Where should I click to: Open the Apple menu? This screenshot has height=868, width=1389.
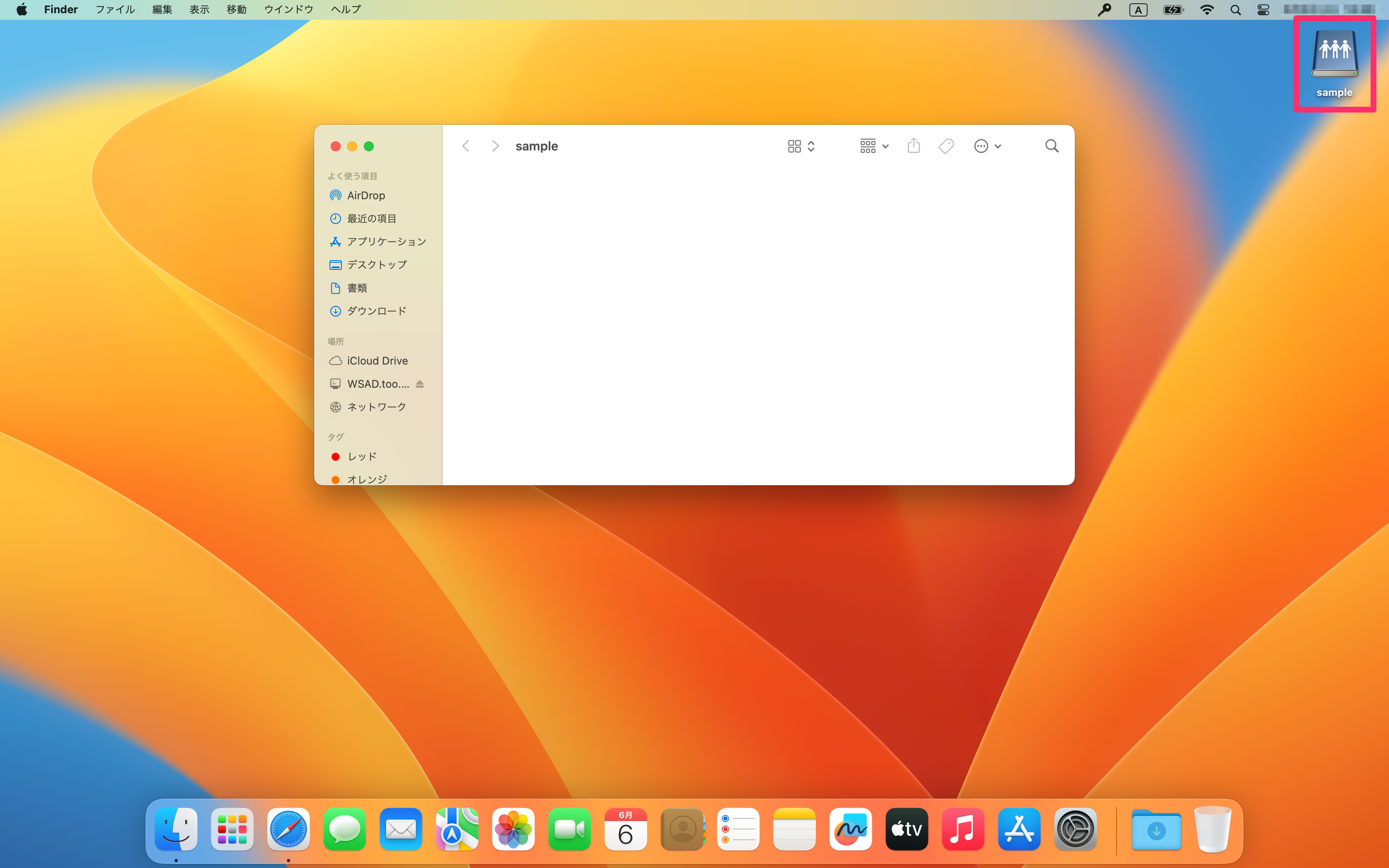pyautogui.click(x=22, y=10)
